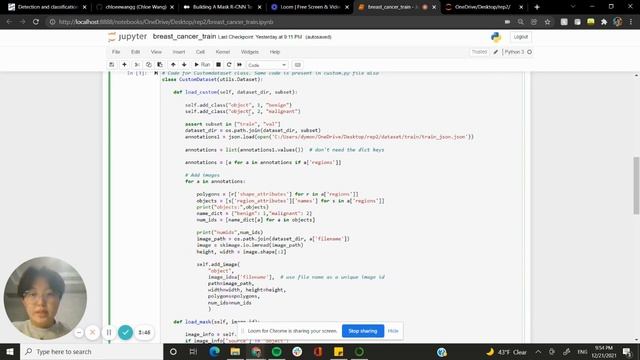
Task: Click the Logout button
Action: click(x=520, y=37)
